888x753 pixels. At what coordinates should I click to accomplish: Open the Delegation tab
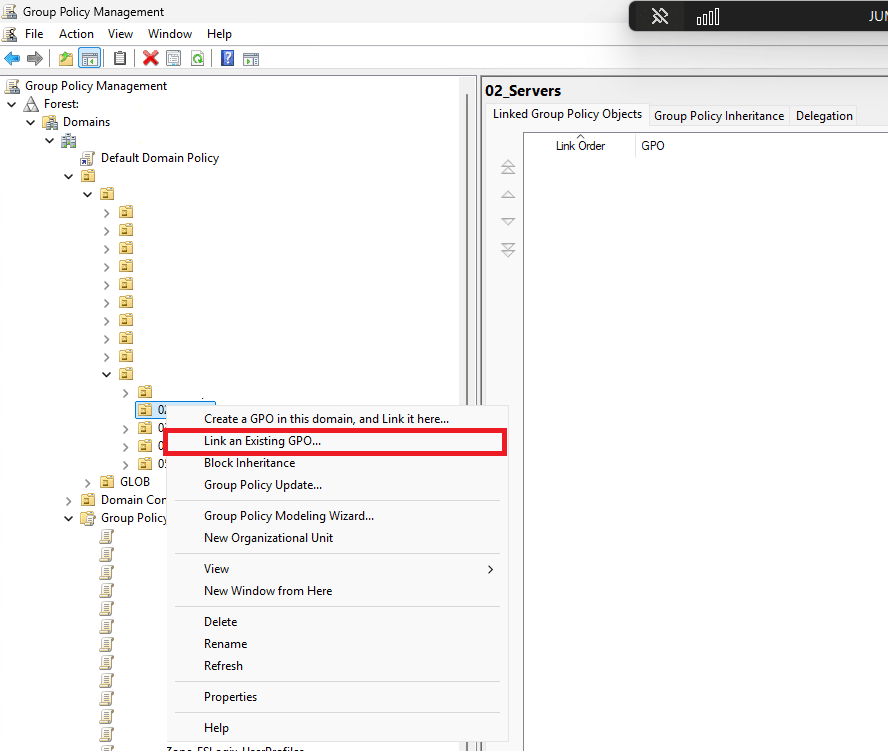click(x=824, y=116)
